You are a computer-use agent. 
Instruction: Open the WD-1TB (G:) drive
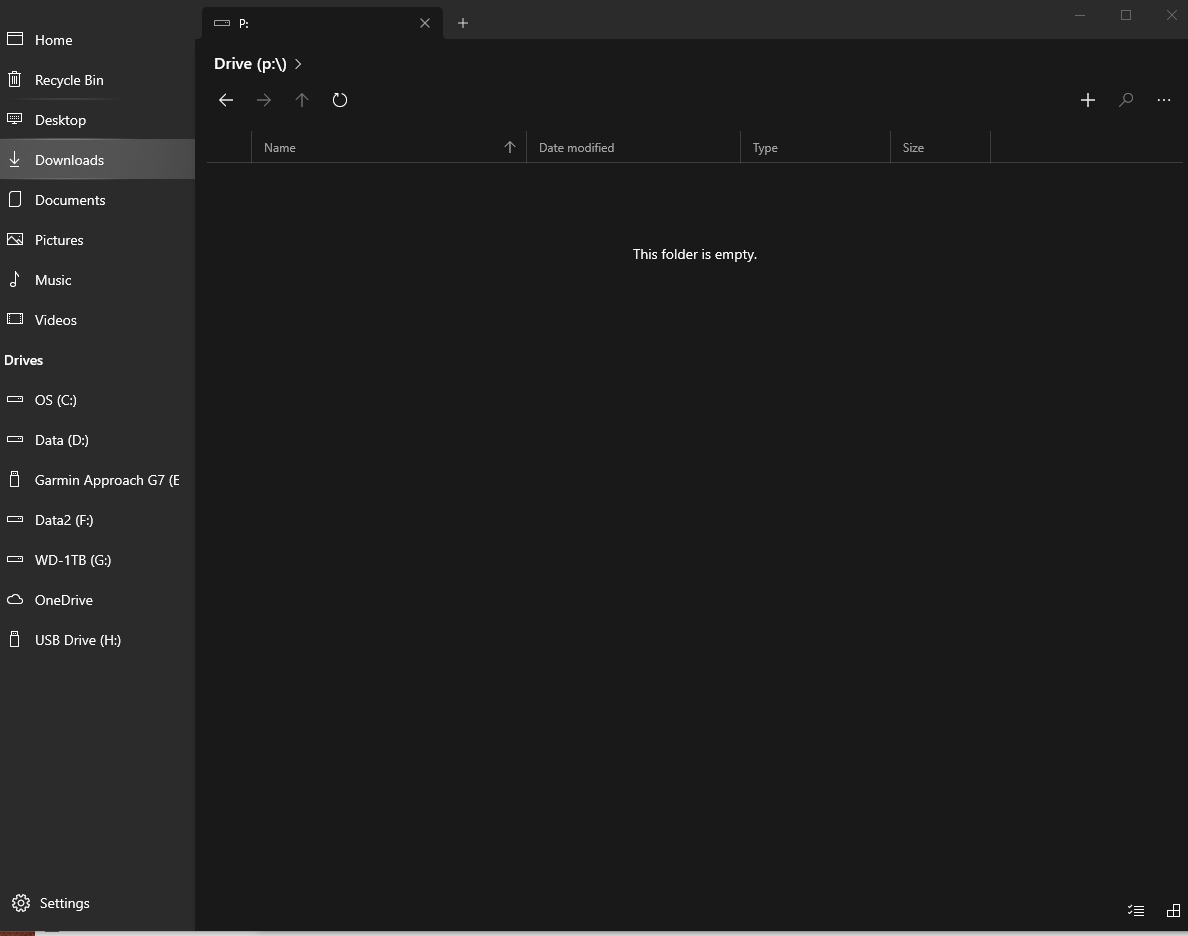[97, 560]
